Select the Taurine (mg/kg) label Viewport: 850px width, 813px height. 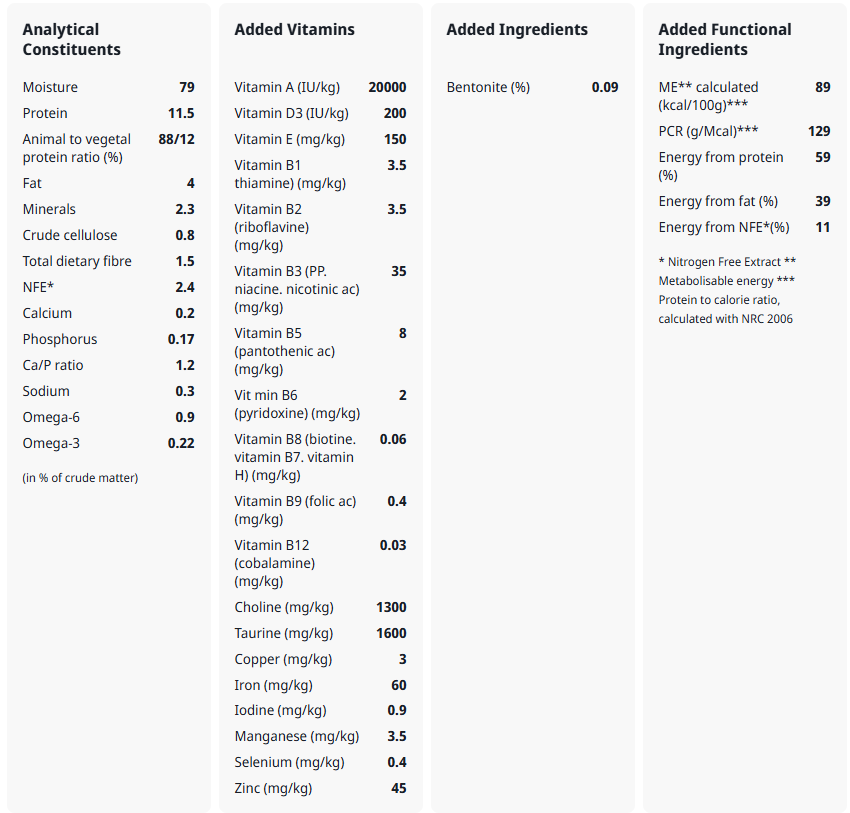[x=284, y=634]
